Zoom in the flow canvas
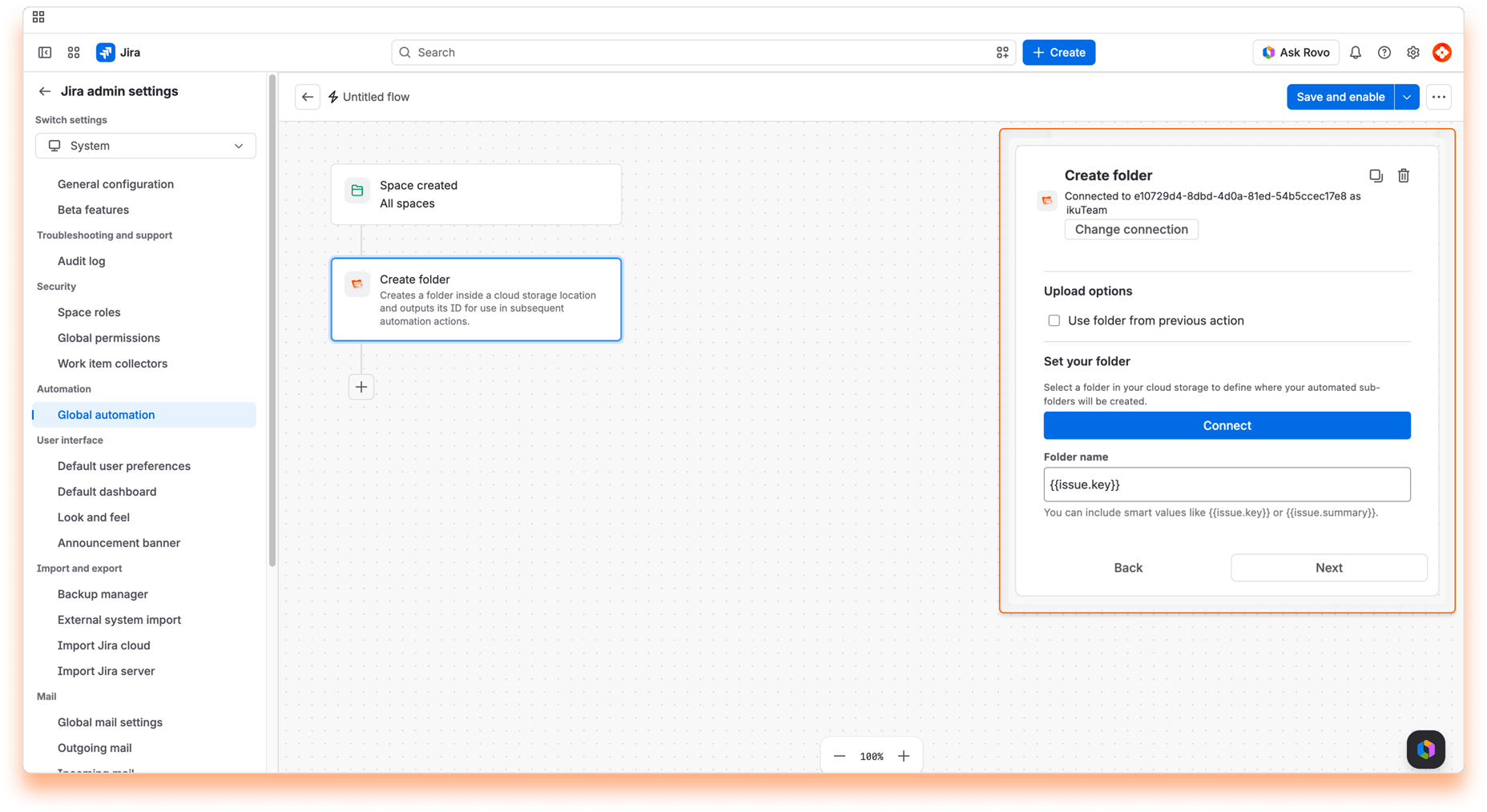Image resolution: width=1487 pixels, height=812 pixels. point(904,757)
